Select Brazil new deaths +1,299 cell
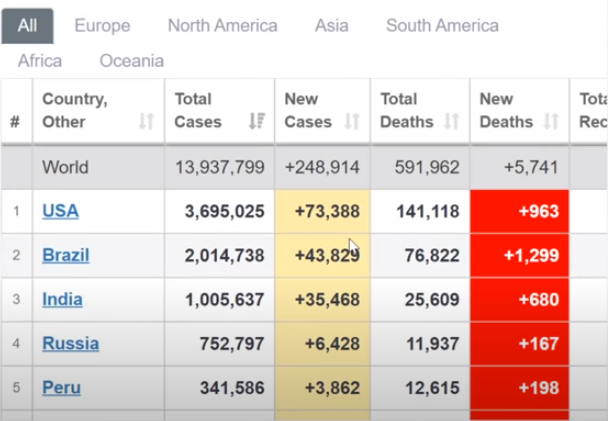 tap(520, 255)
